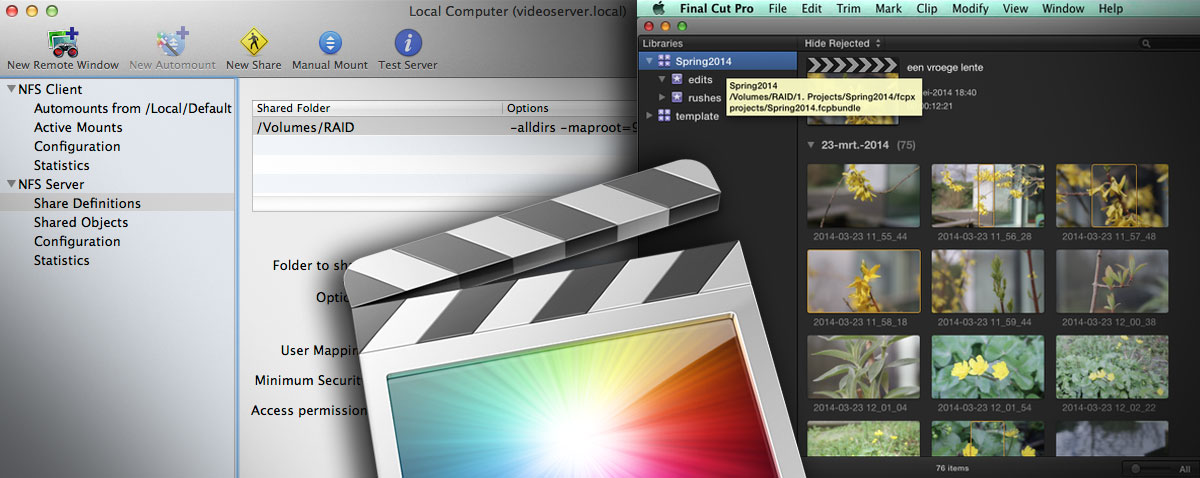Click the New Share road-sign icon
The height and width of the screenshot is (478, 1200).
pyautogui.click(x=252, y=43)
